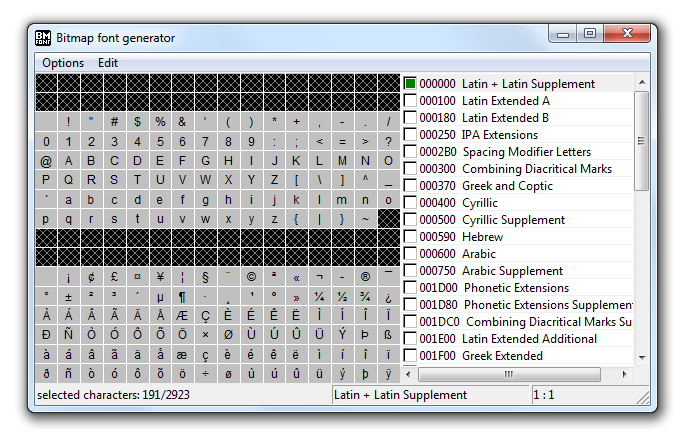Viewport: 688px width, 439px height.
Task: Check the Arabic Supplement checkbox
Action: (x=410, y=271)
